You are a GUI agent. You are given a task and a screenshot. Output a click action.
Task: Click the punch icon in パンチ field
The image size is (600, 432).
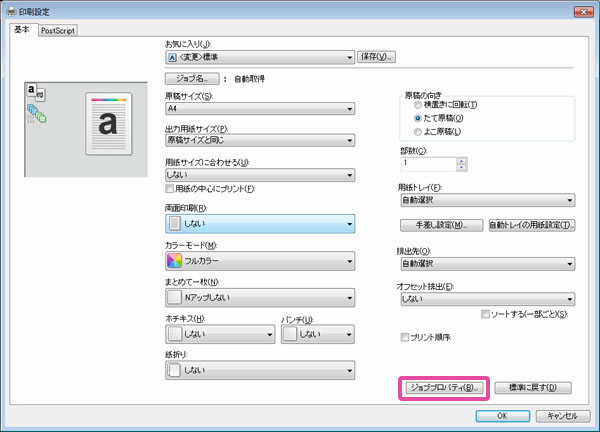point(290,335)
